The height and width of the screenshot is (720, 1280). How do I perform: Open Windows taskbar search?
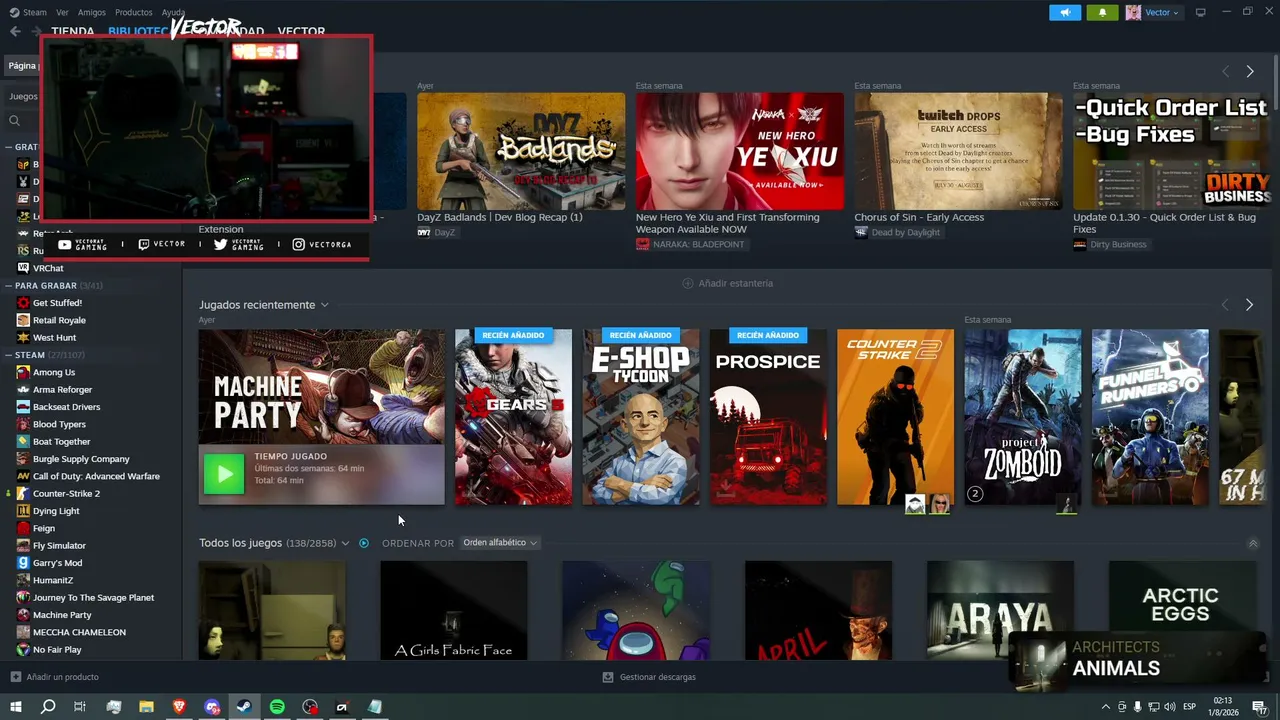click(48, 707)
